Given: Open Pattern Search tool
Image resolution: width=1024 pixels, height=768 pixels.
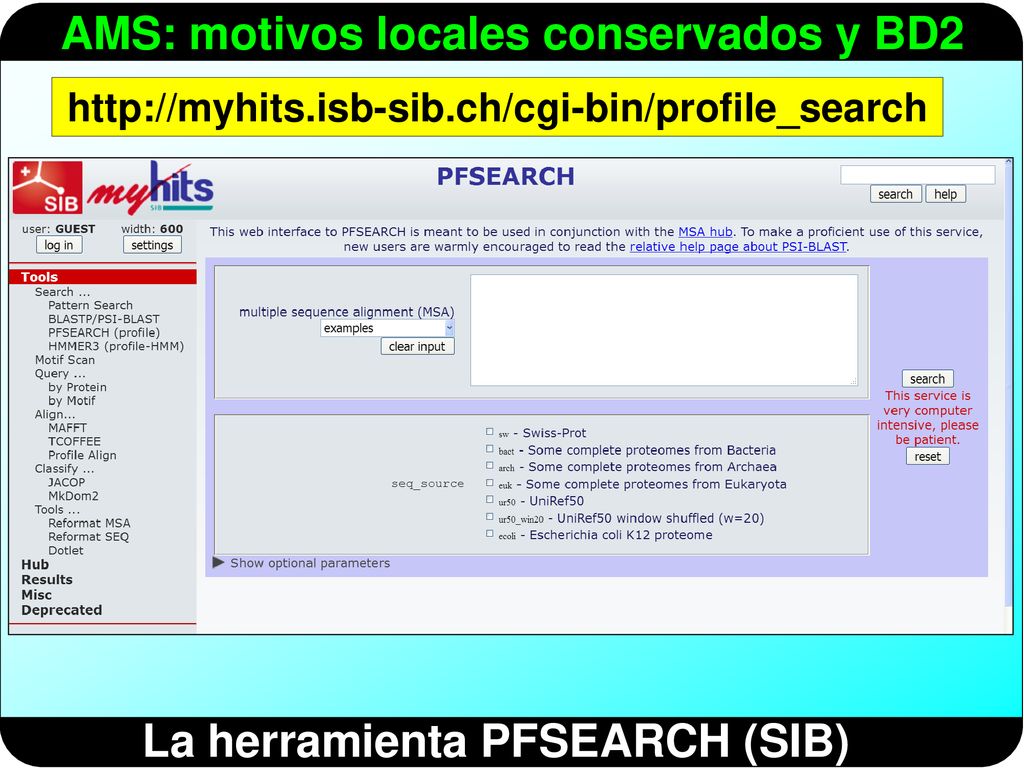Looking at the screenshot, I should coord(90,305).
